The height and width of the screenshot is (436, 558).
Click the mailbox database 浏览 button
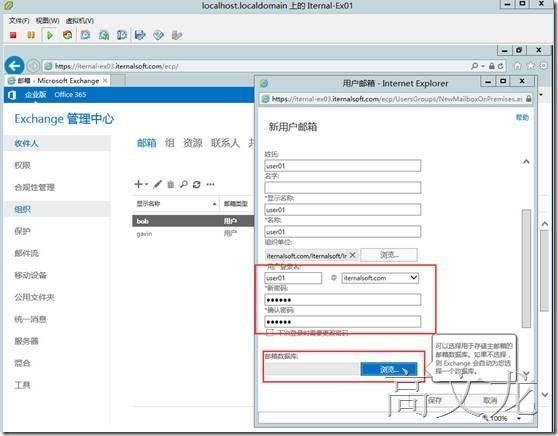389,370
